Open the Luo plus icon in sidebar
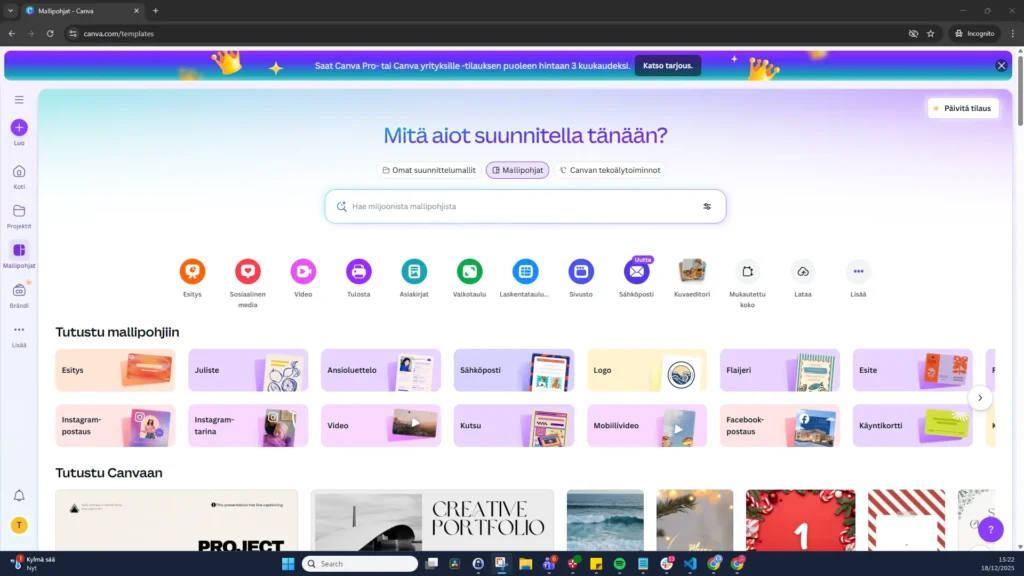This screenshot has width=1024, height=576. [x=18, y=128]
